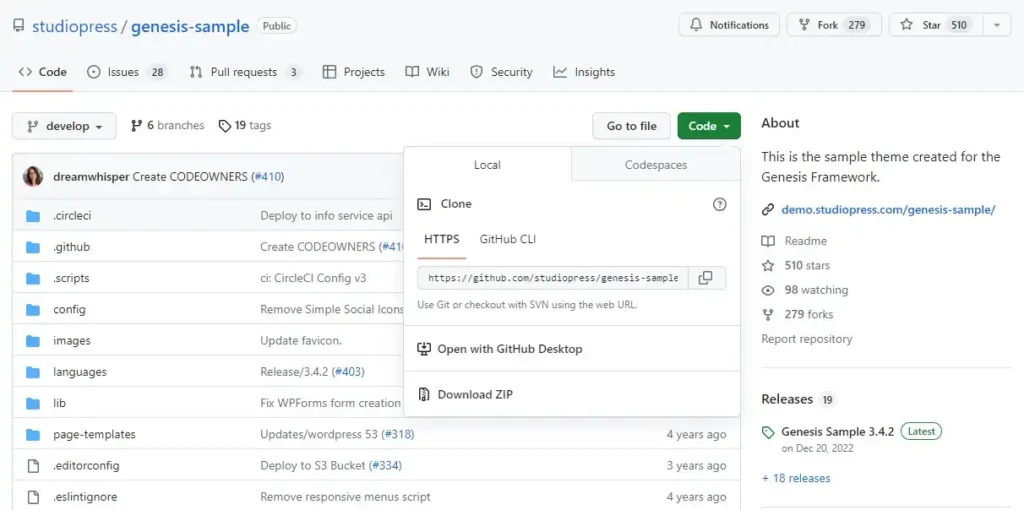Click the Go to file button
Screen dimensions: 1024x510
pos(632,126)
